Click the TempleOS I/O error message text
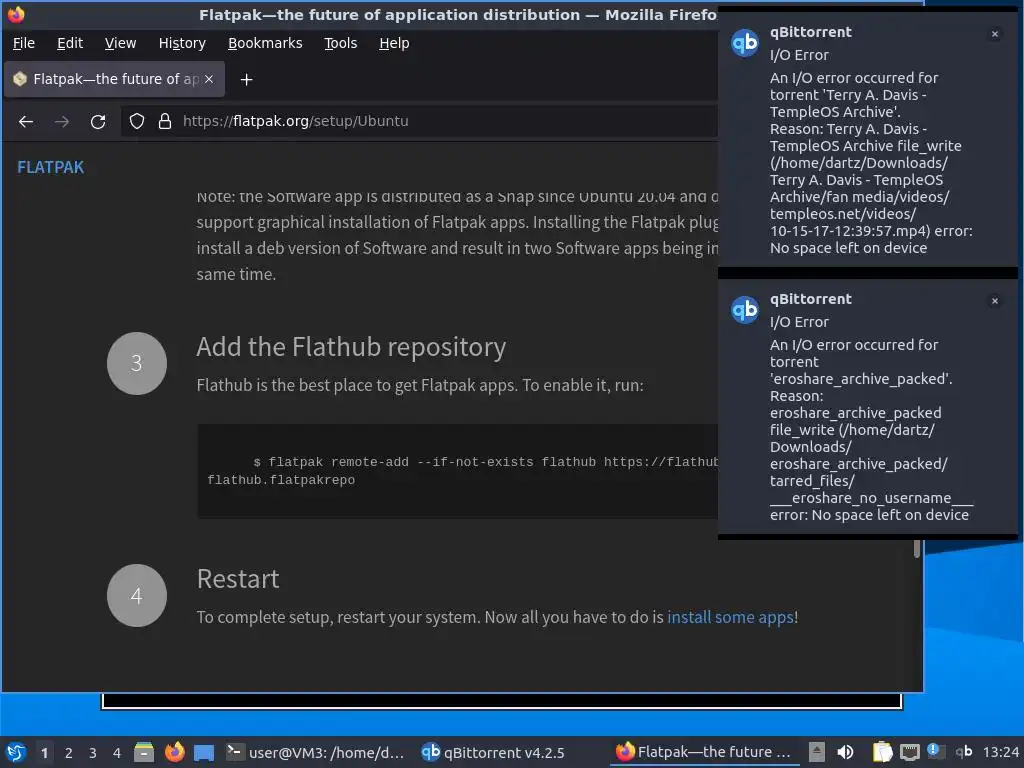1024x768 pixels. click(x=871, y=163)
